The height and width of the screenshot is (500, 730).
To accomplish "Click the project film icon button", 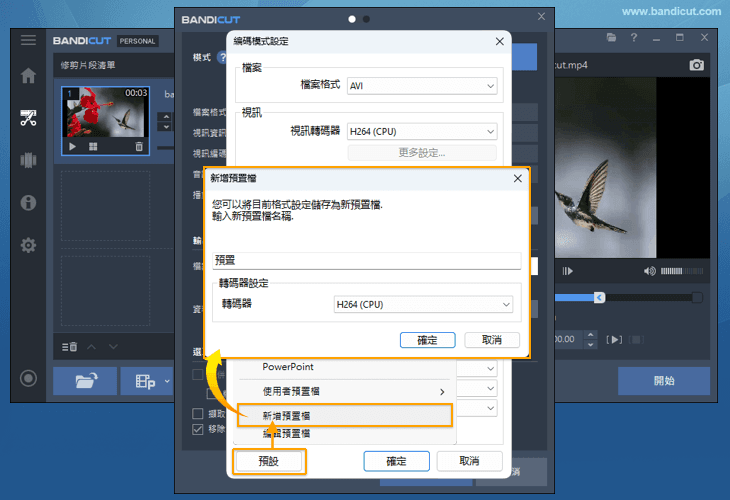I will click(x=147, y=381).
